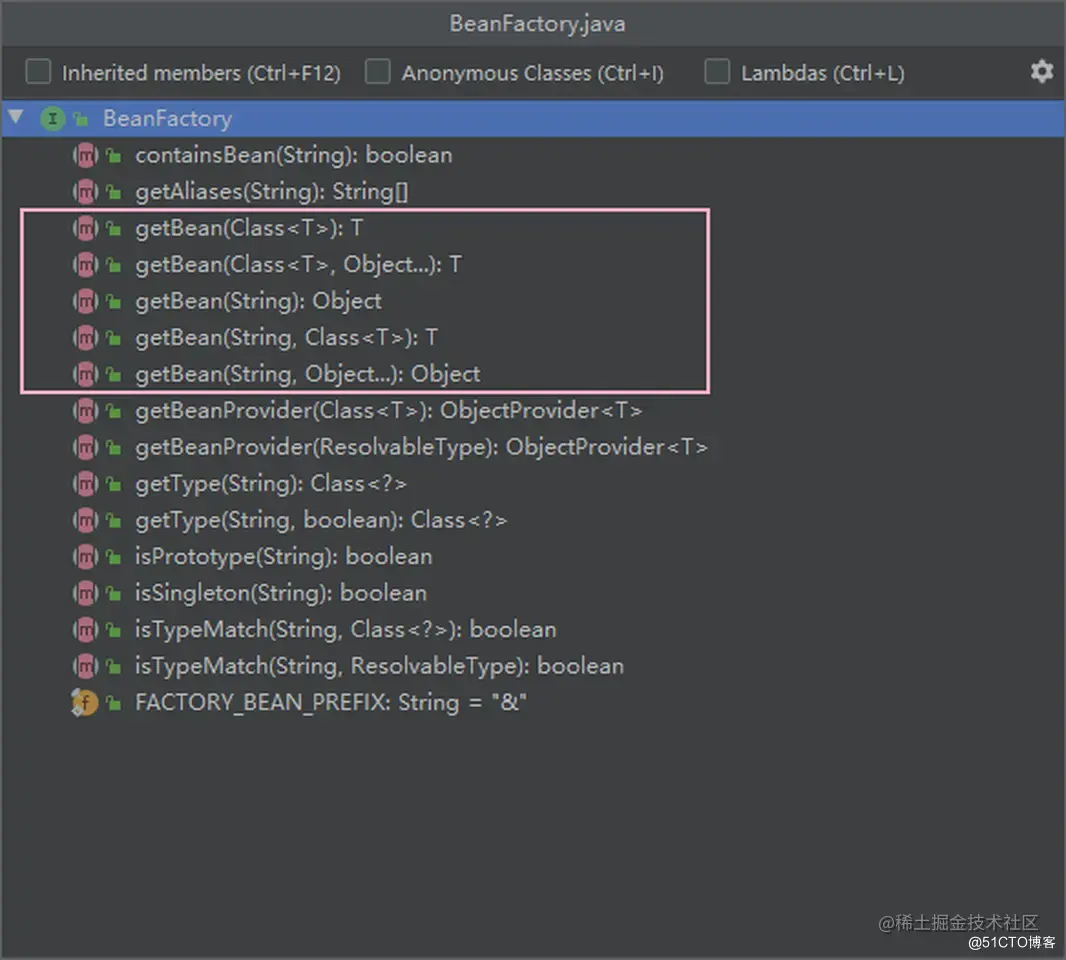The width and height of the screenshot is (1066, 960).
Task: Select the BeanFactory root row label
Action: click(167, 118)
